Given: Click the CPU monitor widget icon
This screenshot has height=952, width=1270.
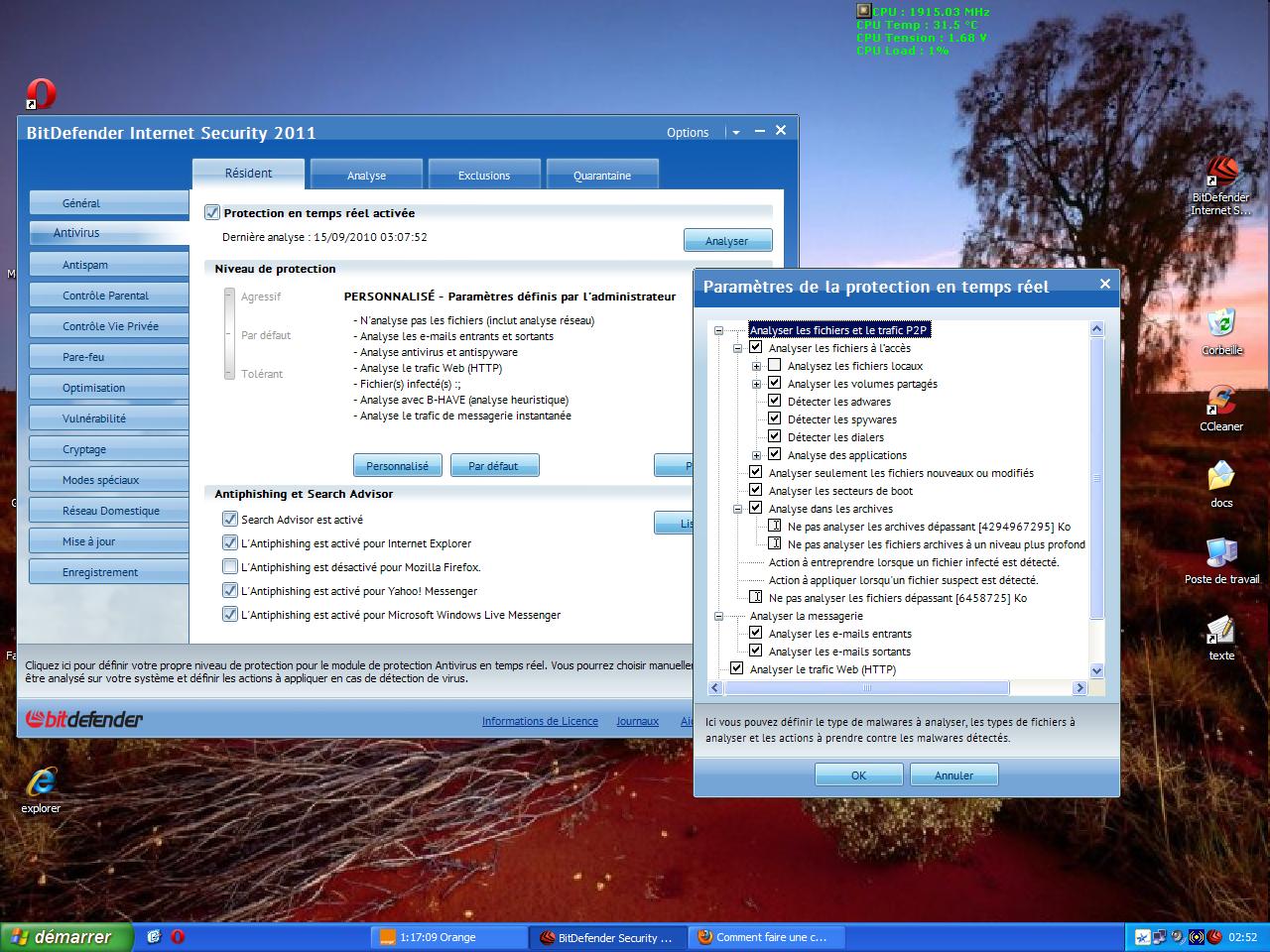Looking at the screenshot, I should pos(863,12).
